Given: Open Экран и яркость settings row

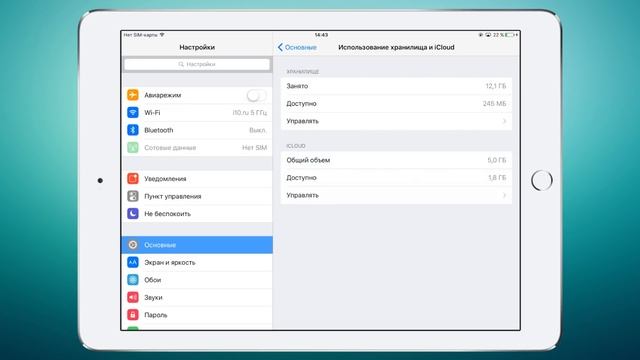Looking at the screenshot, I should 197,262.
